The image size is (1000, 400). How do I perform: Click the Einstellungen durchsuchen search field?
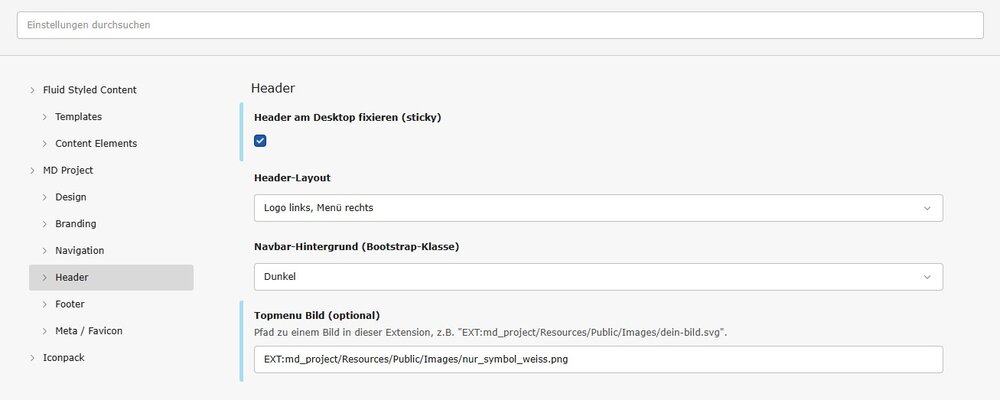(500, 25)
